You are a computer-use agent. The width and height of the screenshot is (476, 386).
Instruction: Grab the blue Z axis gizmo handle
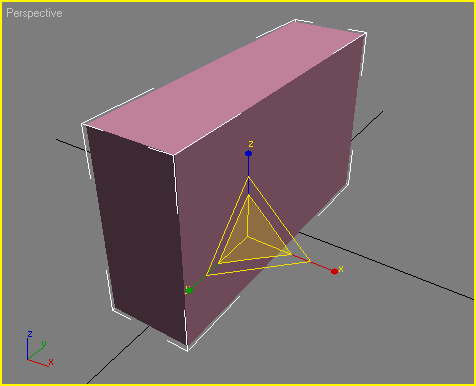pos(248,153)
